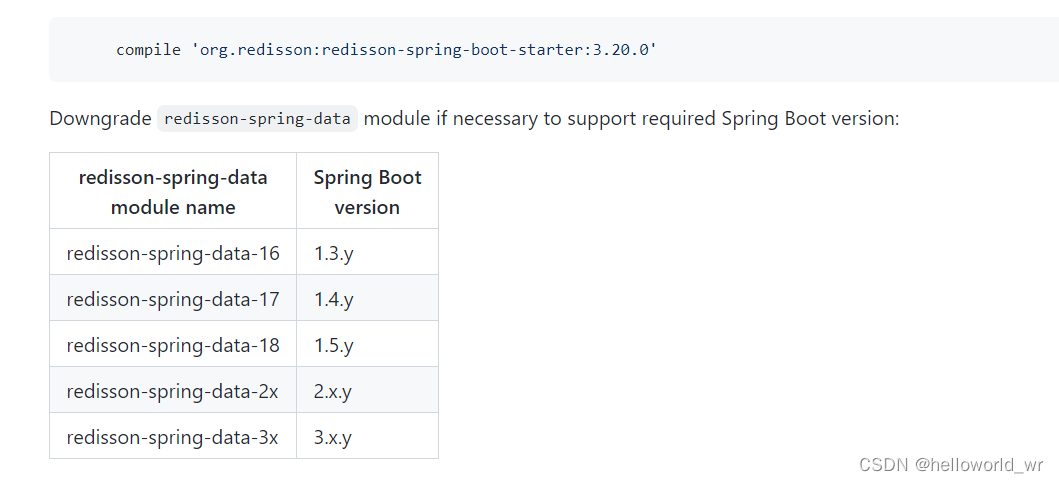Screen dimensions: 1059x483
Task: Select the redisson-spring-data-18 cell
Action: (173, 345)
